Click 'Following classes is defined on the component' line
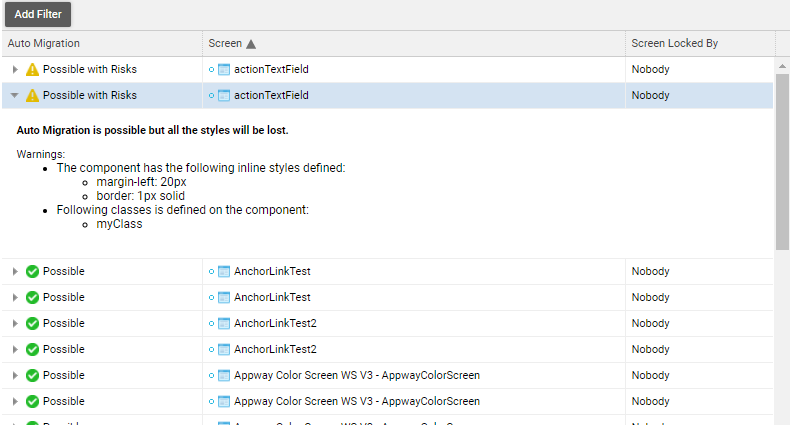791x425 pixels. pos(183,210)
